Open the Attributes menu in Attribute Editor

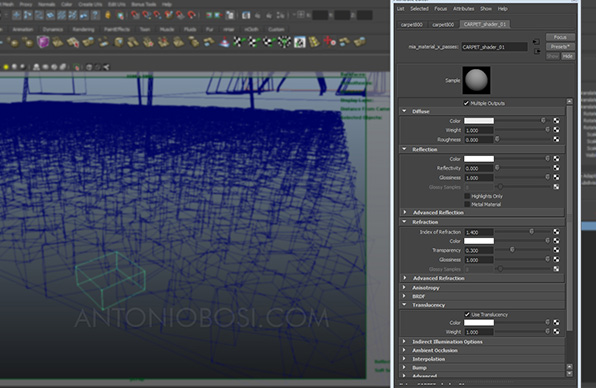click(x=463, y=8)
